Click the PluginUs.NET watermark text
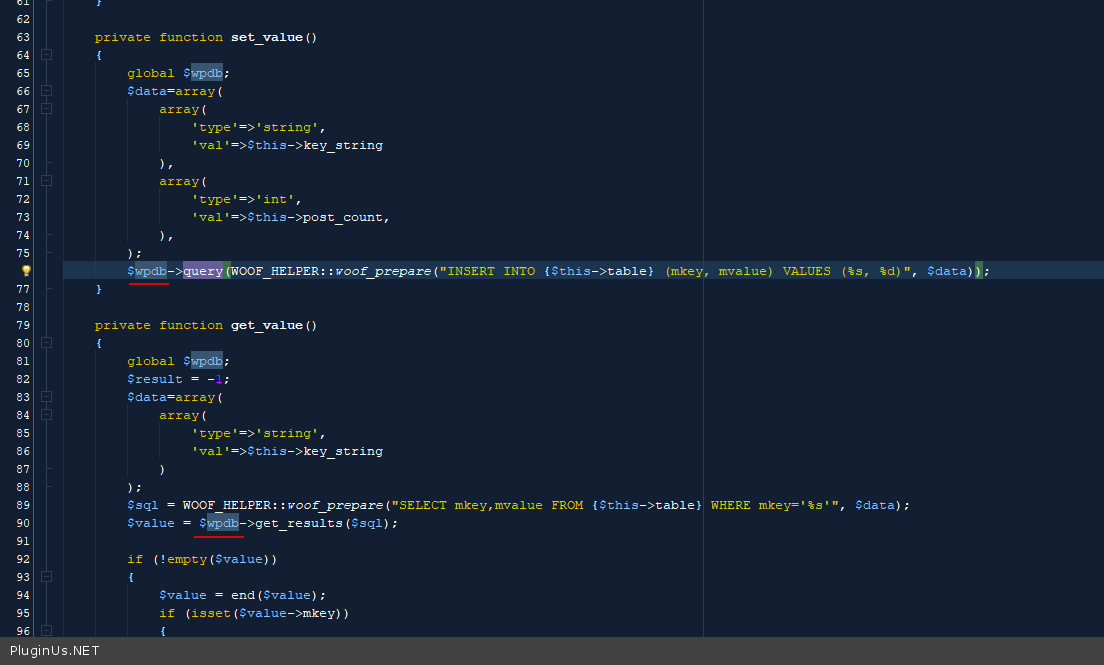The width and height of the screenshot is (1104, 665). tap(54, 651)
